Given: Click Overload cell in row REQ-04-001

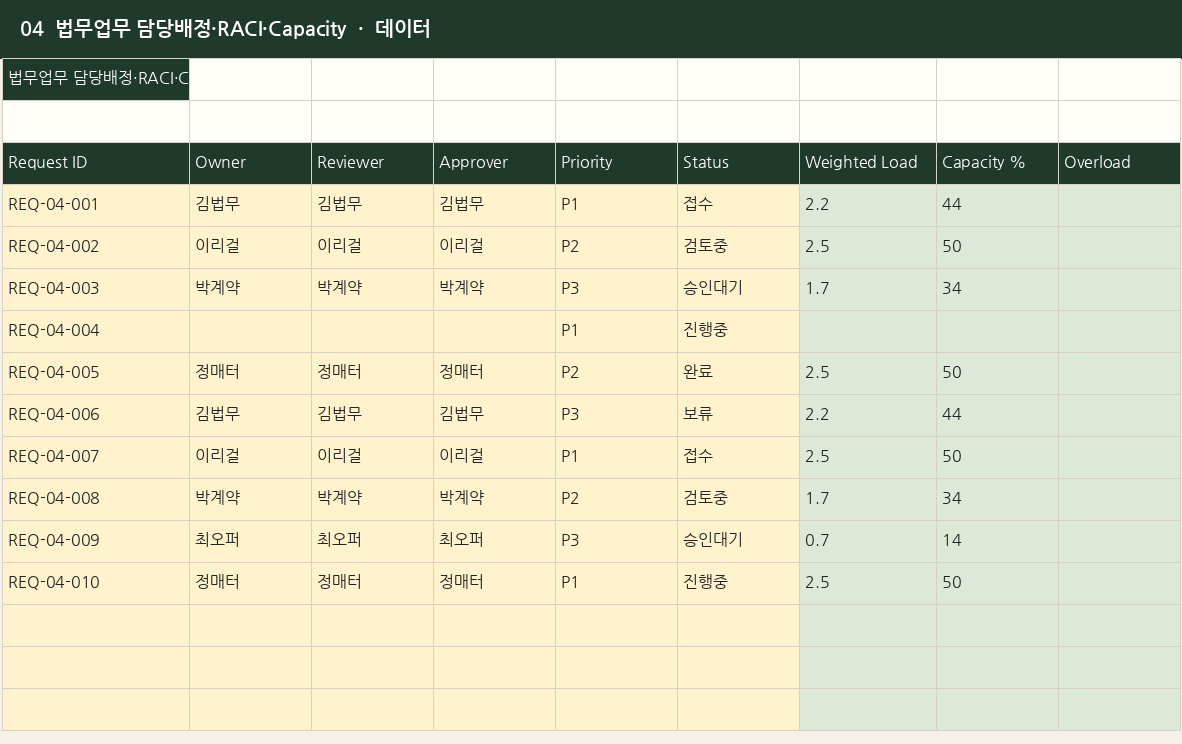Looking at the screenshot, I should point(1119,205).
